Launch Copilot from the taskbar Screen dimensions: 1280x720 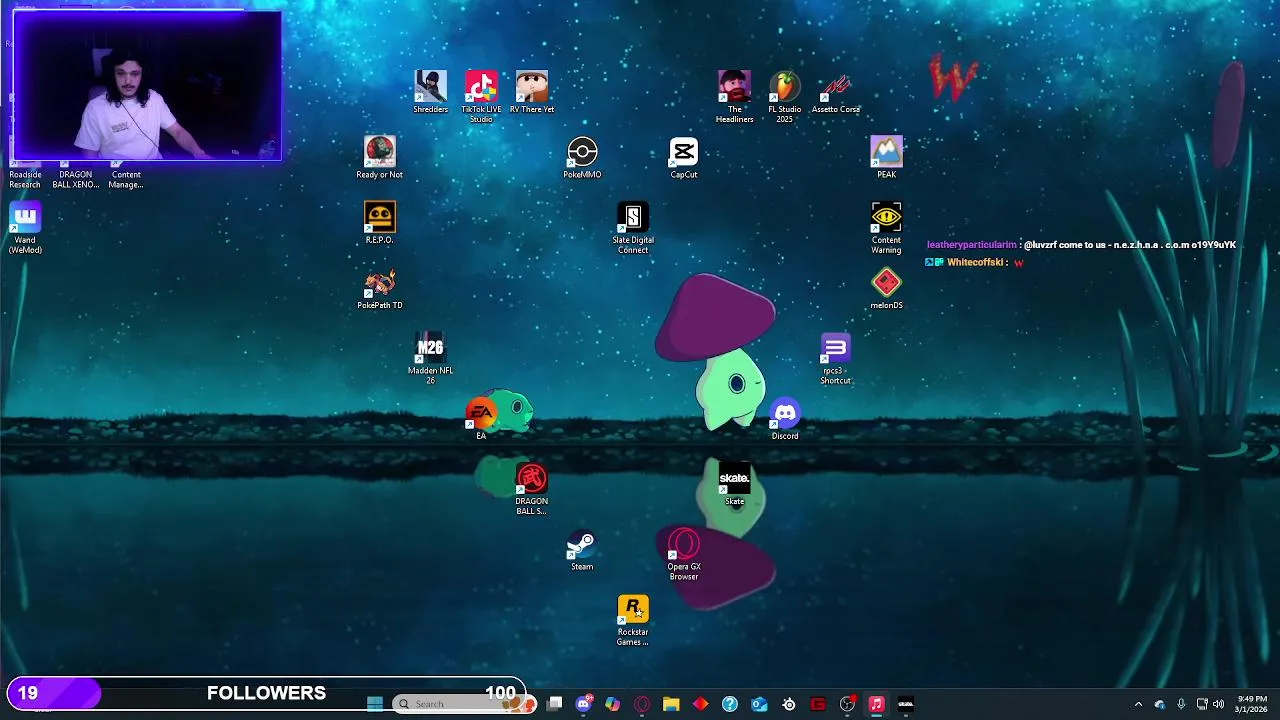(613, 704)
